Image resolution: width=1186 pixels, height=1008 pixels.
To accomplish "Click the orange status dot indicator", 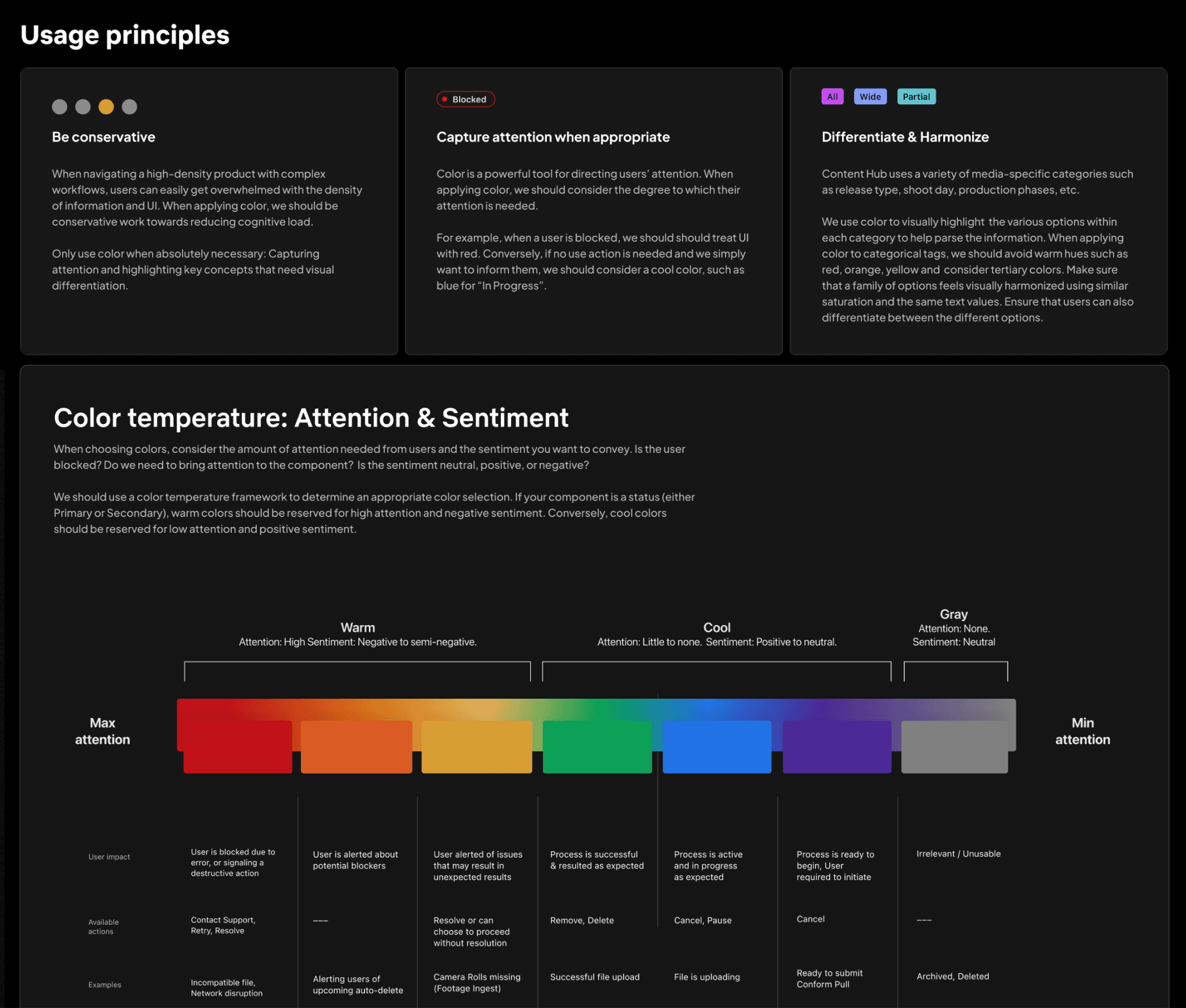I will [106, 106].
